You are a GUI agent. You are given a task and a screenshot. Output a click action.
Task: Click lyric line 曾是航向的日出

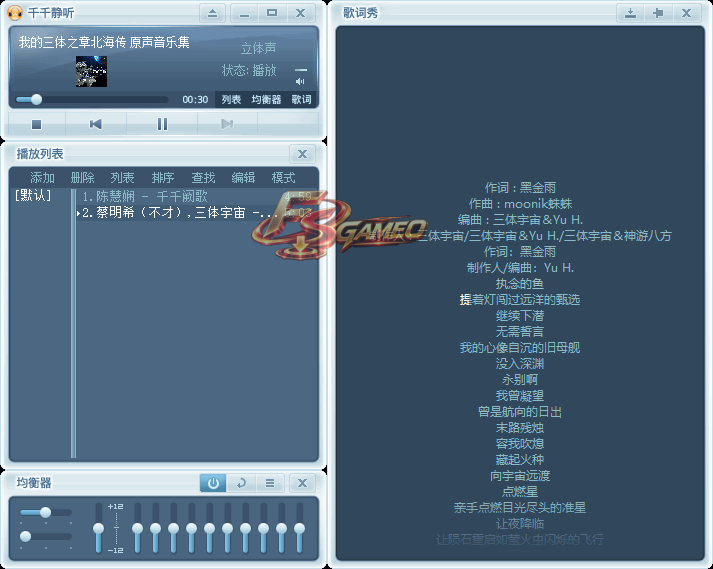[x=520, y=412]
